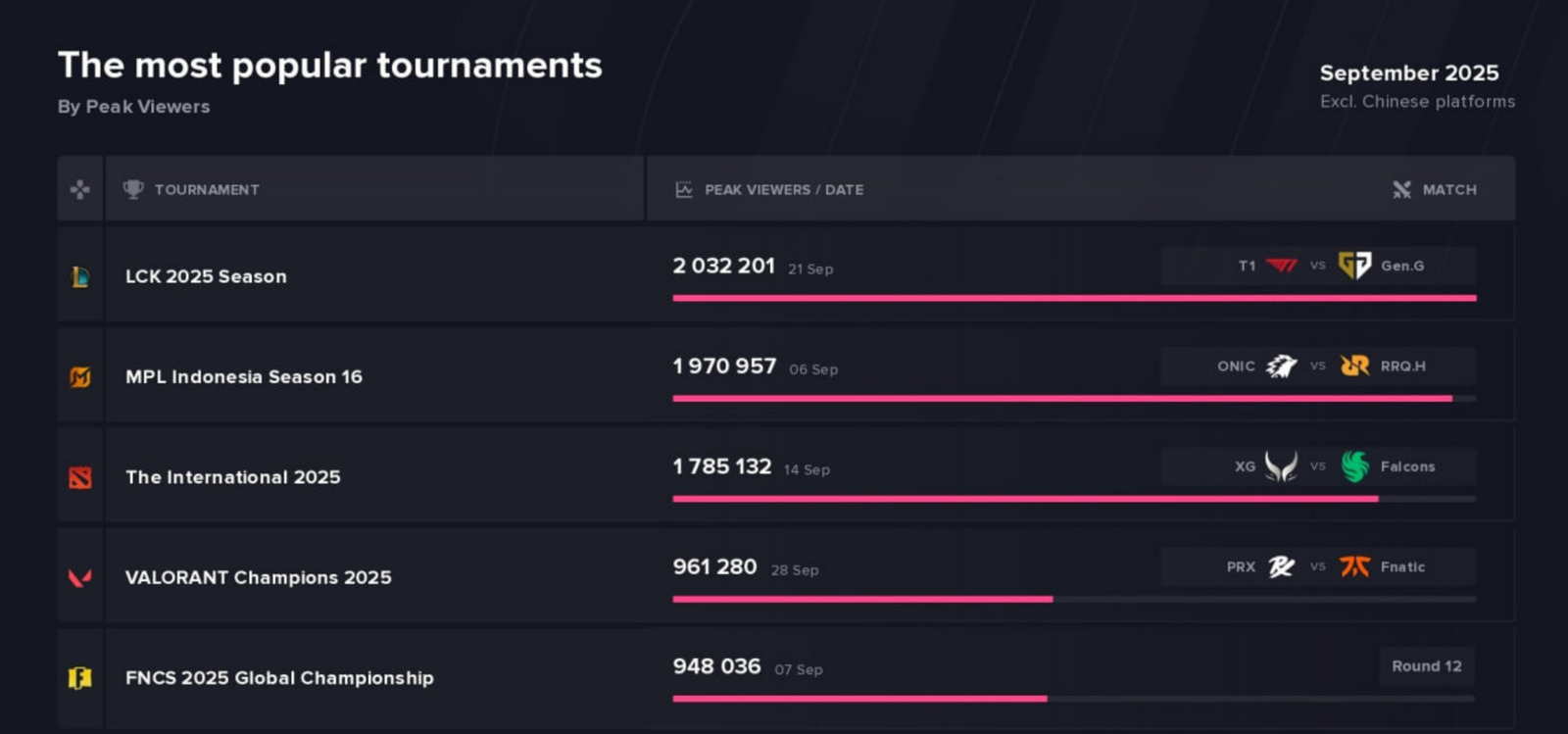
Task: Sort by the Tournament column header
Action: pyautogui.click(x=206, y=189)
